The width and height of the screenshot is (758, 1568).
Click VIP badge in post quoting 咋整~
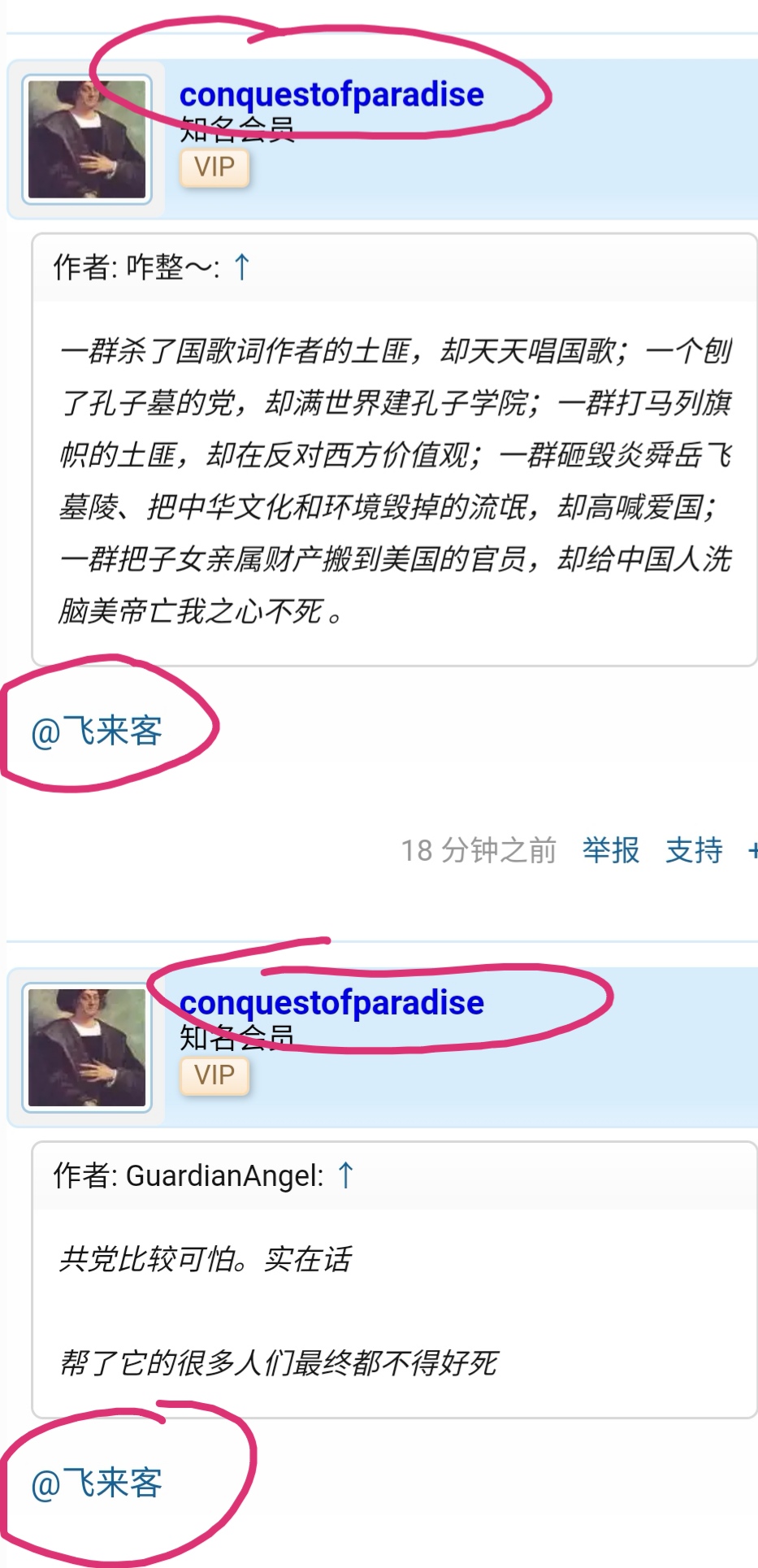tap(214, 168)
